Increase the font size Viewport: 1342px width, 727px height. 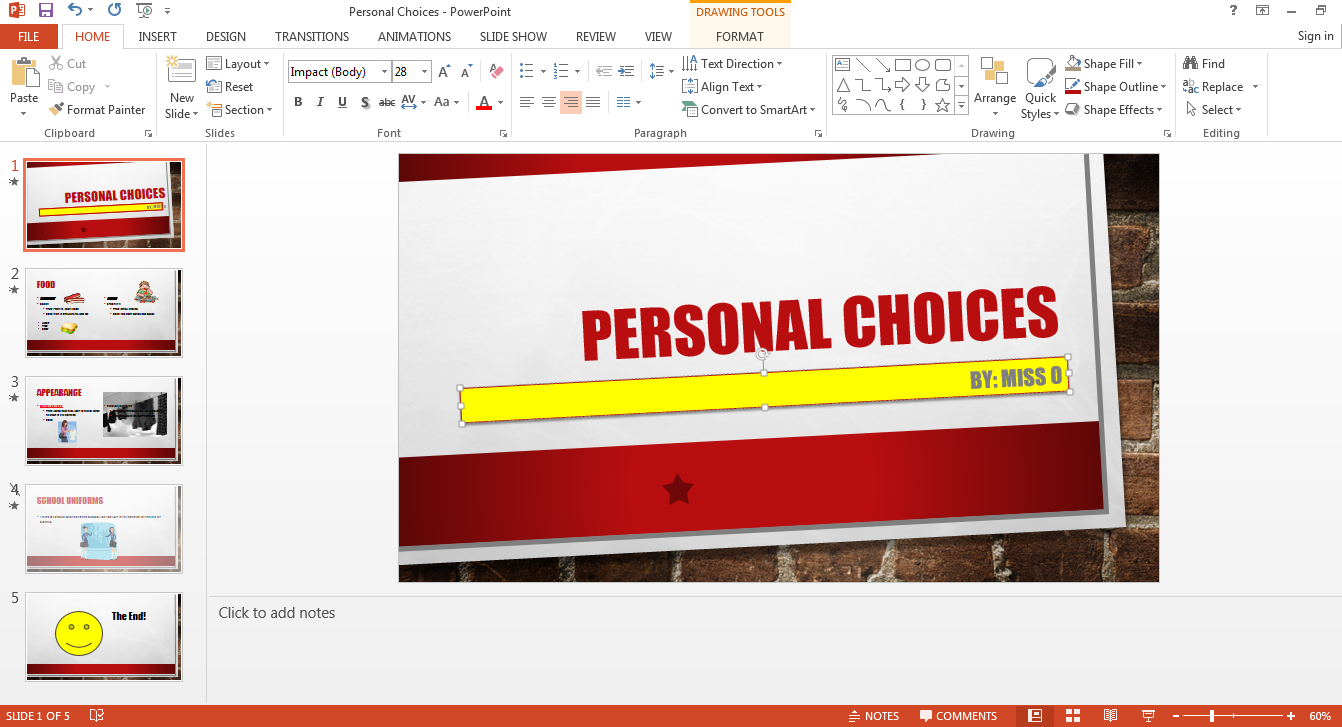coord(444,72)
